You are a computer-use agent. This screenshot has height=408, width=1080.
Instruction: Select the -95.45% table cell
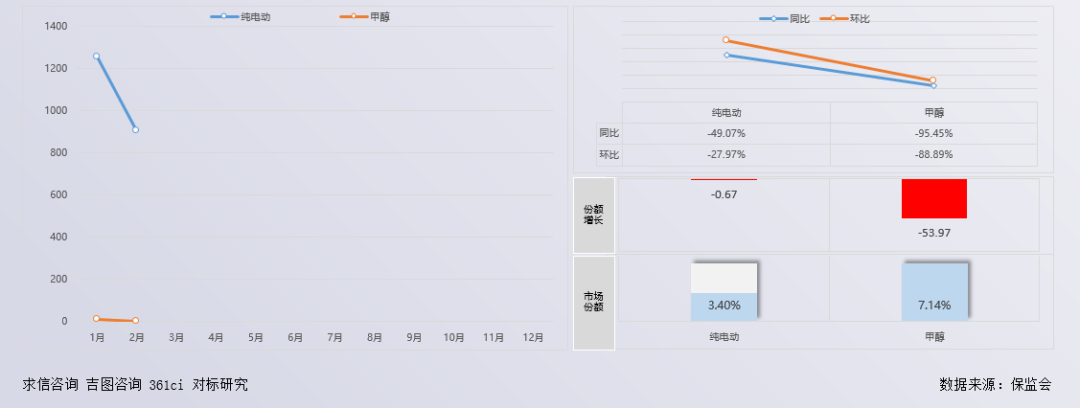934,133
